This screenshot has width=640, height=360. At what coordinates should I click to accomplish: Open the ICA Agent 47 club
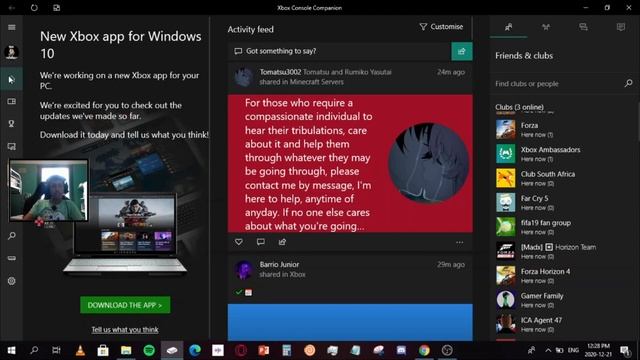[563, 324]
